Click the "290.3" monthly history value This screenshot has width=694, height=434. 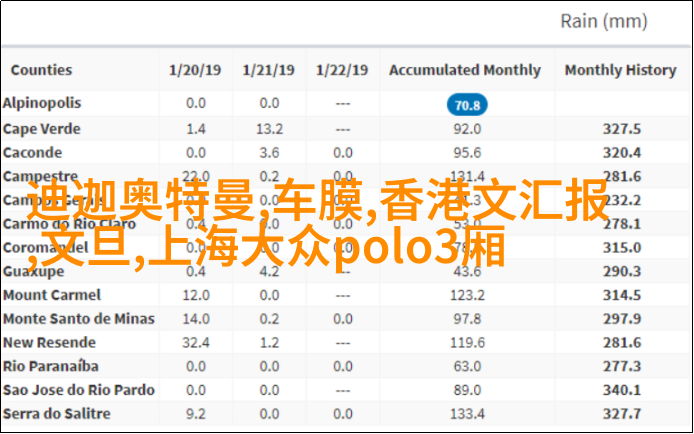click(x=622, y=272)
